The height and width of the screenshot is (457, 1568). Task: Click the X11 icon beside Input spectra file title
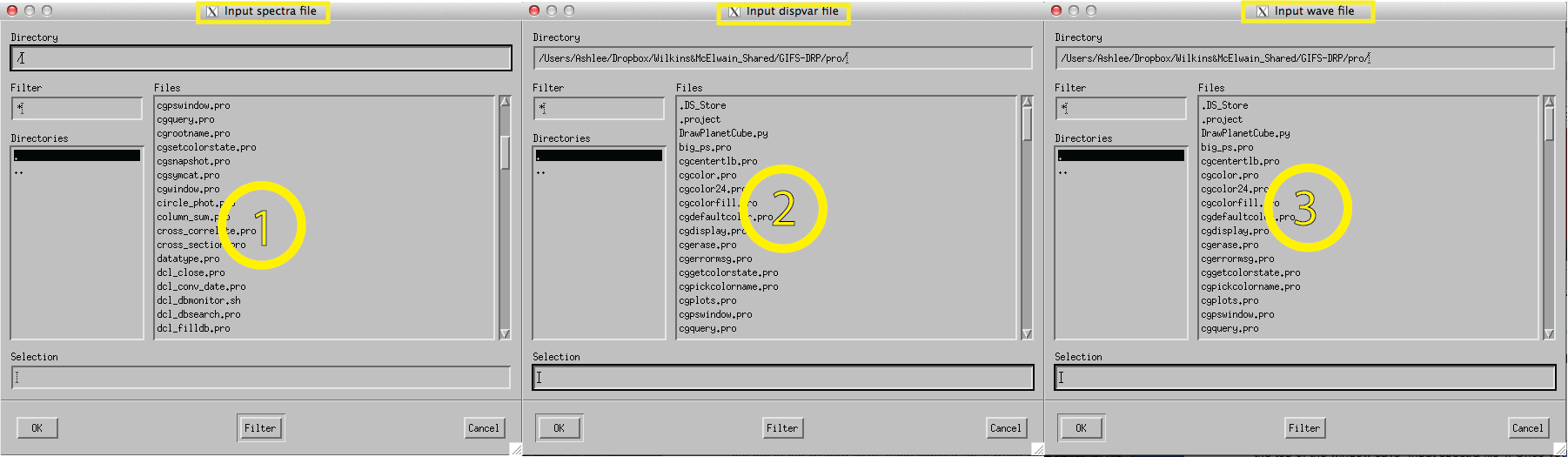[x=212, y=11]
